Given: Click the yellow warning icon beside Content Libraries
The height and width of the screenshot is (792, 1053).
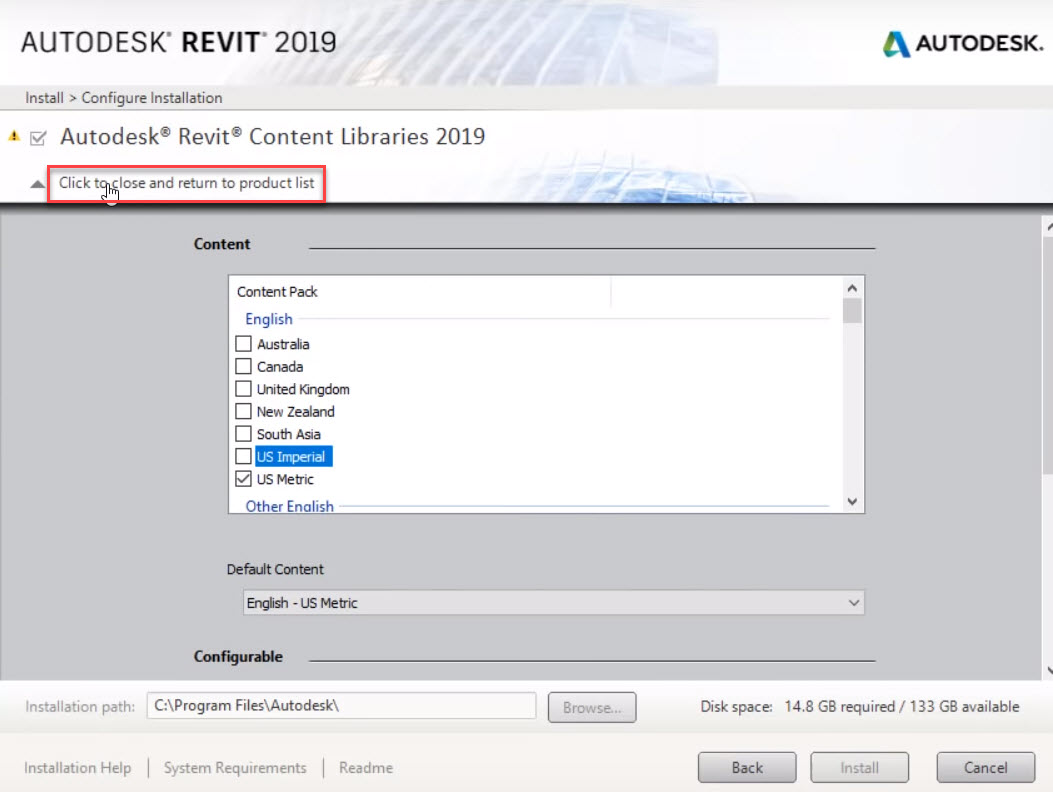Looking at the screenshot, I should [x=14, y=136].
